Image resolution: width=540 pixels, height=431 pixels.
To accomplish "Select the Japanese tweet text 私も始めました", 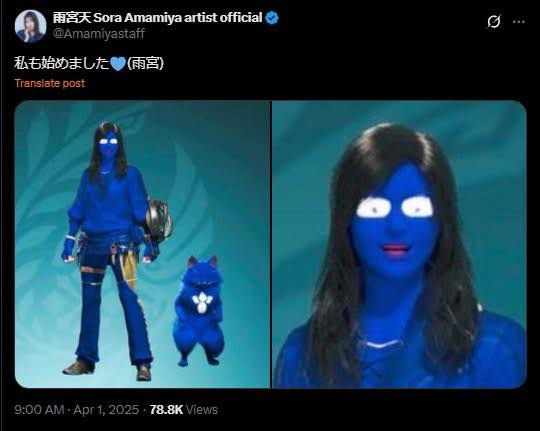I will [x=62, y=63].
